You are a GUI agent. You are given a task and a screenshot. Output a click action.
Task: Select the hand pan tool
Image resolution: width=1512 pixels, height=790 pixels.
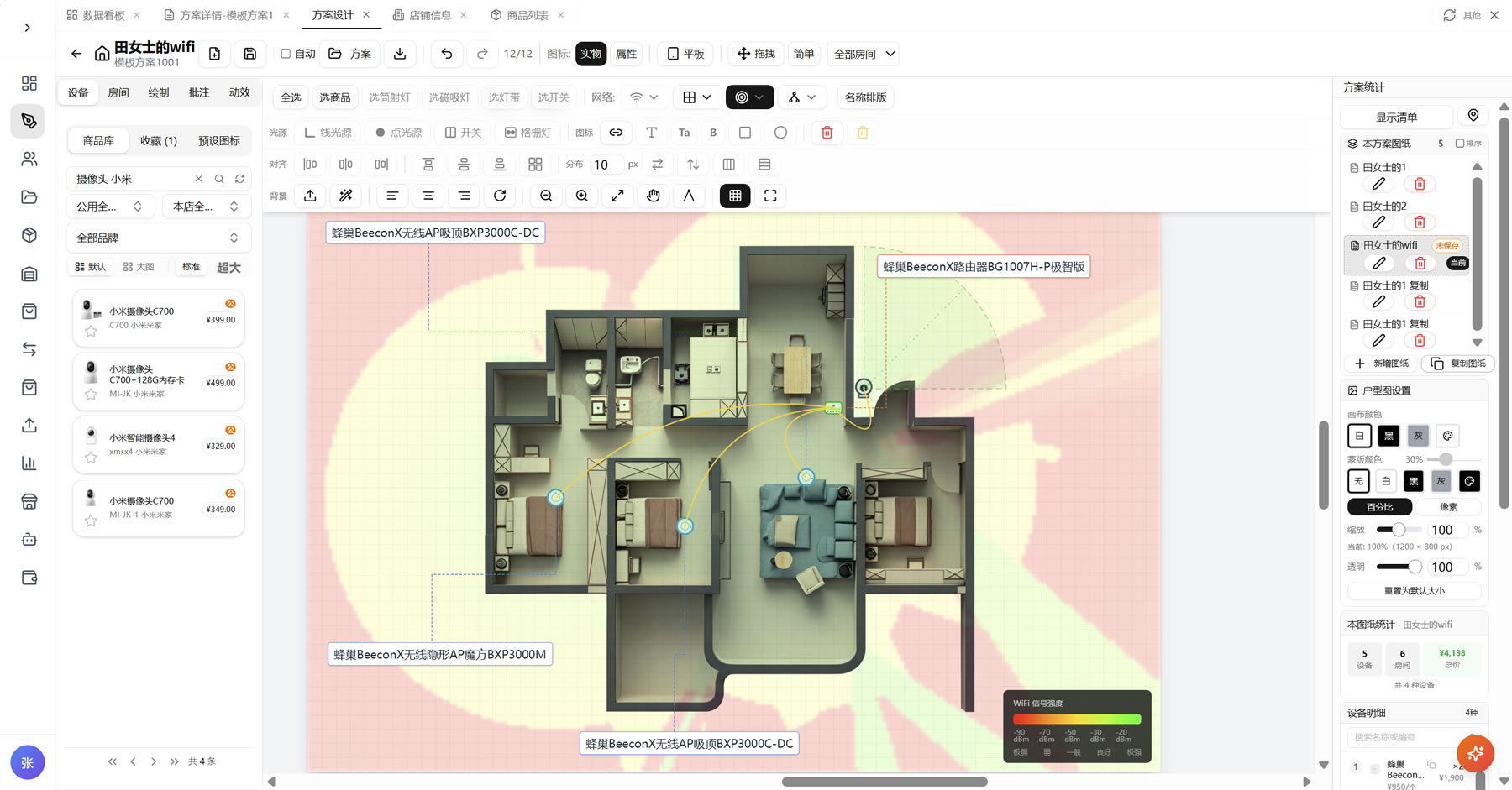tap(653, 196)
